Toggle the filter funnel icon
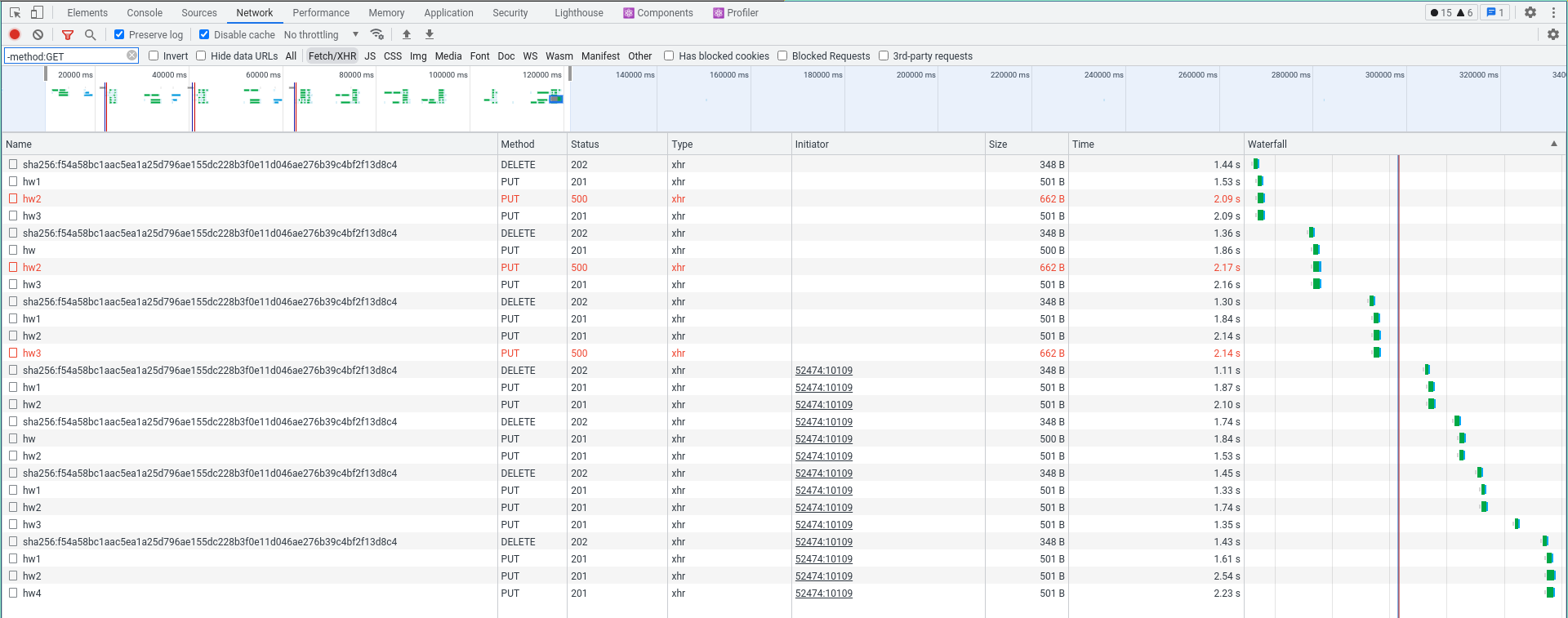 pos(68,34)
